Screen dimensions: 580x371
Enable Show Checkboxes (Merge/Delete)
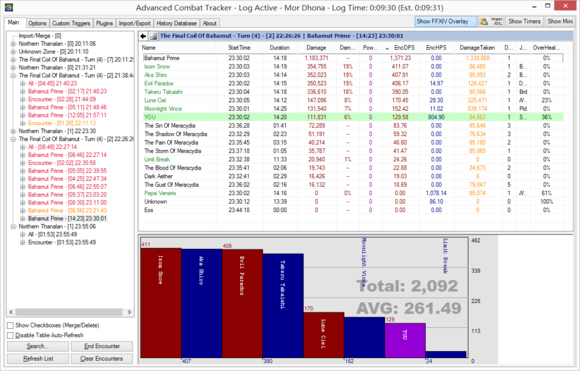click(10, 326)
